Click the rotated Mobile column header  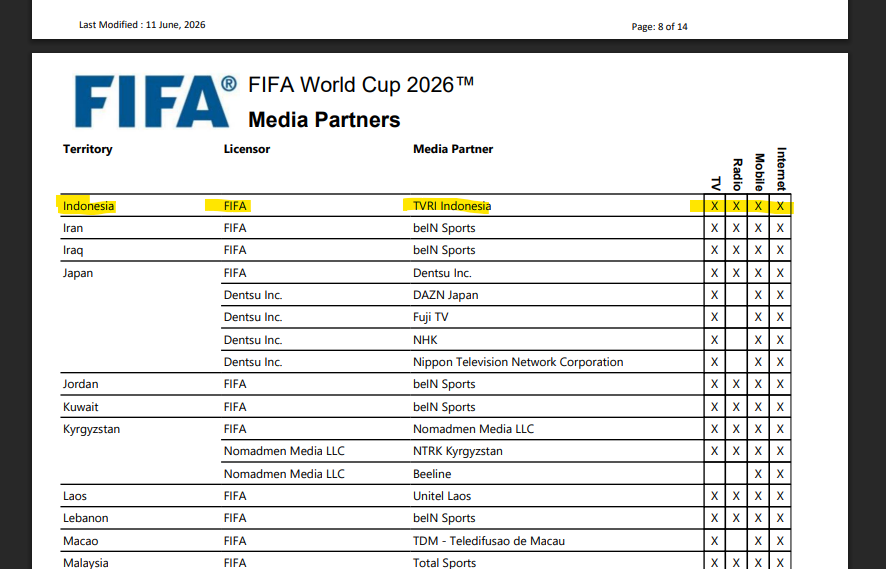(x=759, y=172)
